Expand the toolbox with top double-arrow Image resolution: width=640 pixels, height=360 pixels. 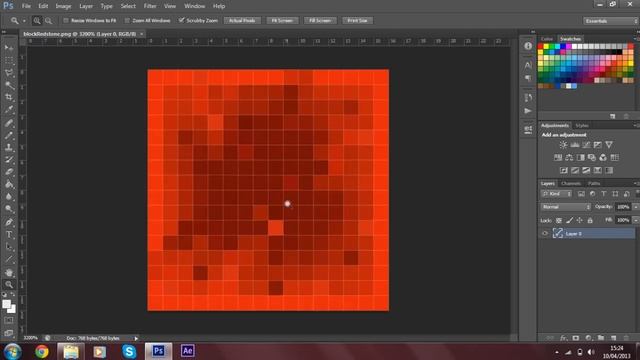point(4,32)
